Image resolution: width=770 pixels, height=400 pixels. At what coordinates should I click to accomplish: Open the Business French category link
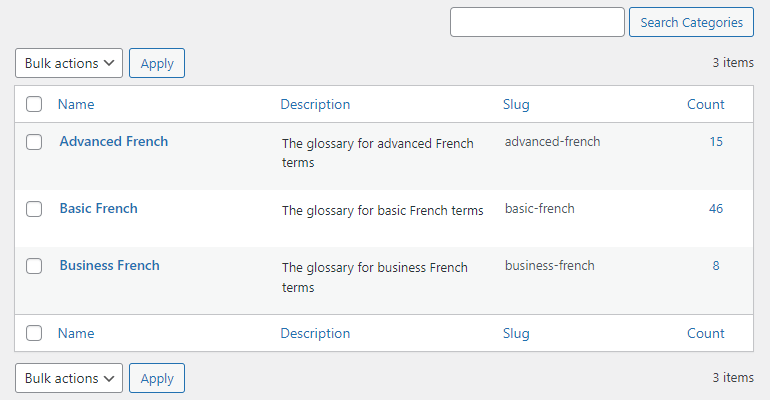tap(109, 265)
